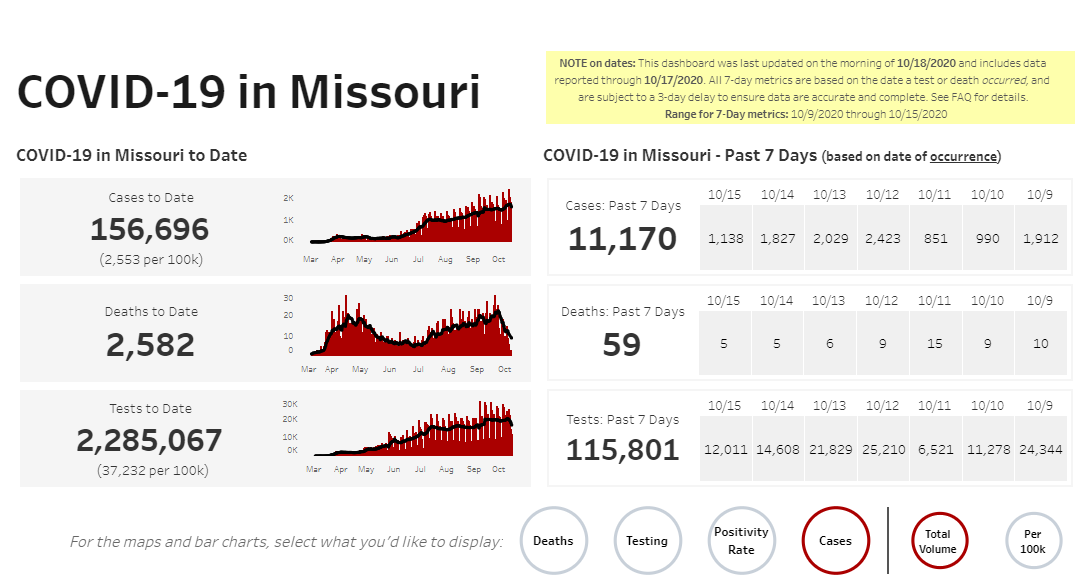Switch to Total Volume view
1091x580 pixels.
point(938,541)
